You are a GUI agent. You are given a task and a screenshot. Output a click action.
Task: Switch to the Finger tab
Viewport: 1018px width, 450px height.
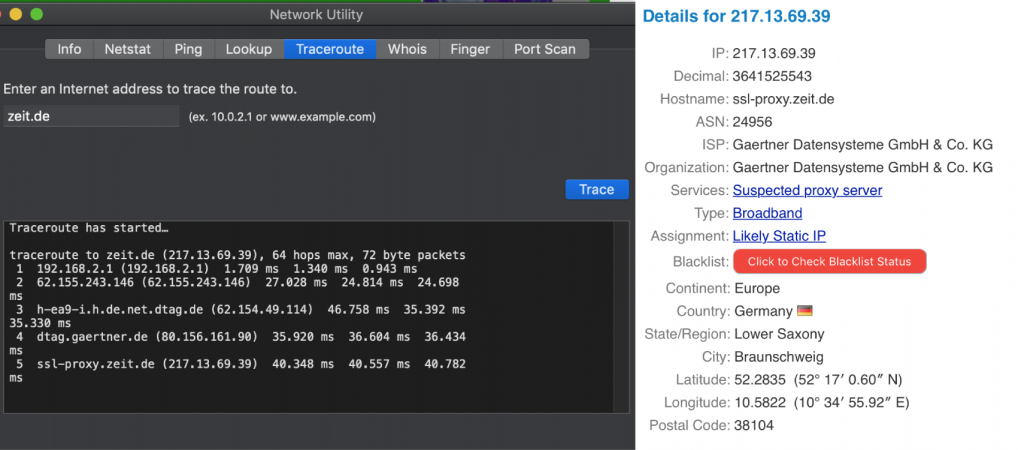coord(470,49)
